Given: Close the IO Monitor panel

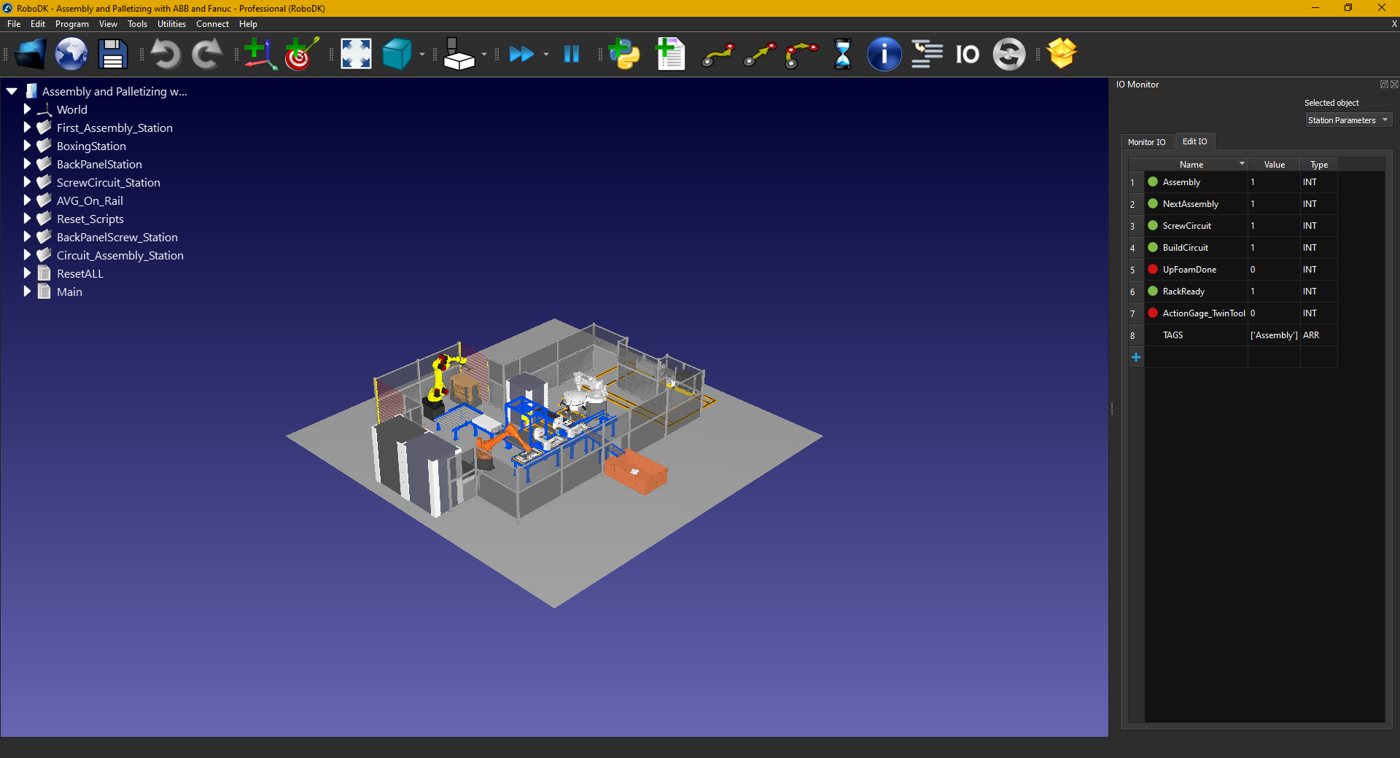Looking at the screenshot, I should pos(1393,84).
